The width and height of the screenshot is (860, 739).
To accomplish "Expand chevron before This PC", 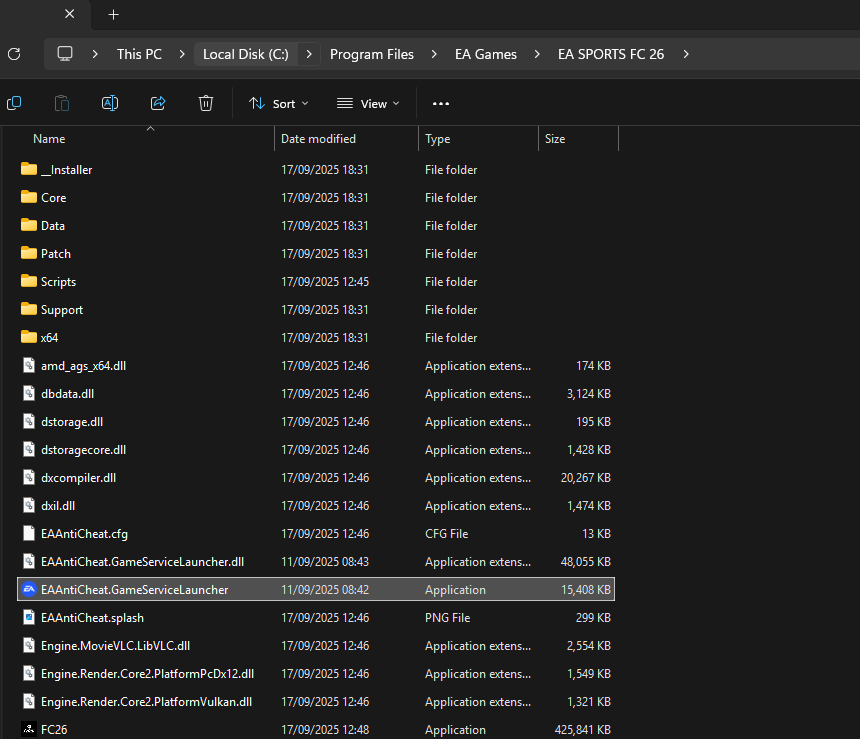I will (x=95, y=54).
